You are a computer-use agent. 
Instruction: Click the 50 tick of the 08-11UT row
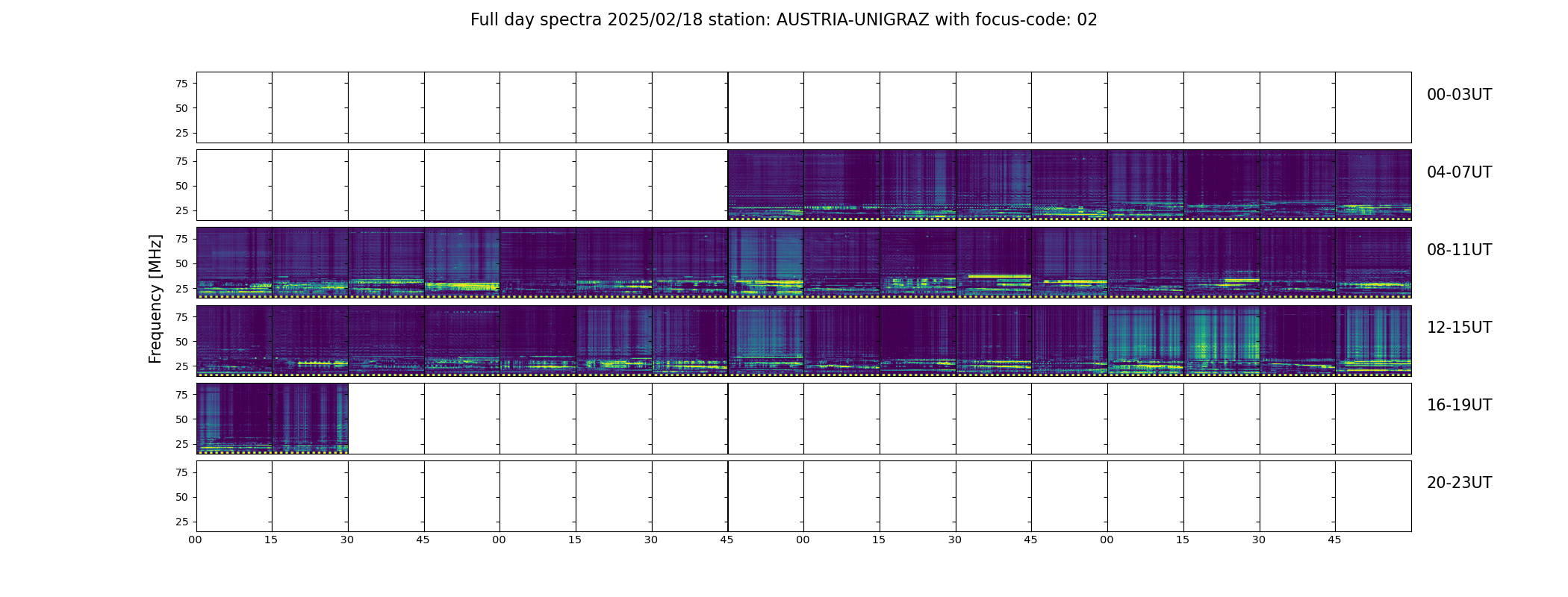[x=181, y=263]
